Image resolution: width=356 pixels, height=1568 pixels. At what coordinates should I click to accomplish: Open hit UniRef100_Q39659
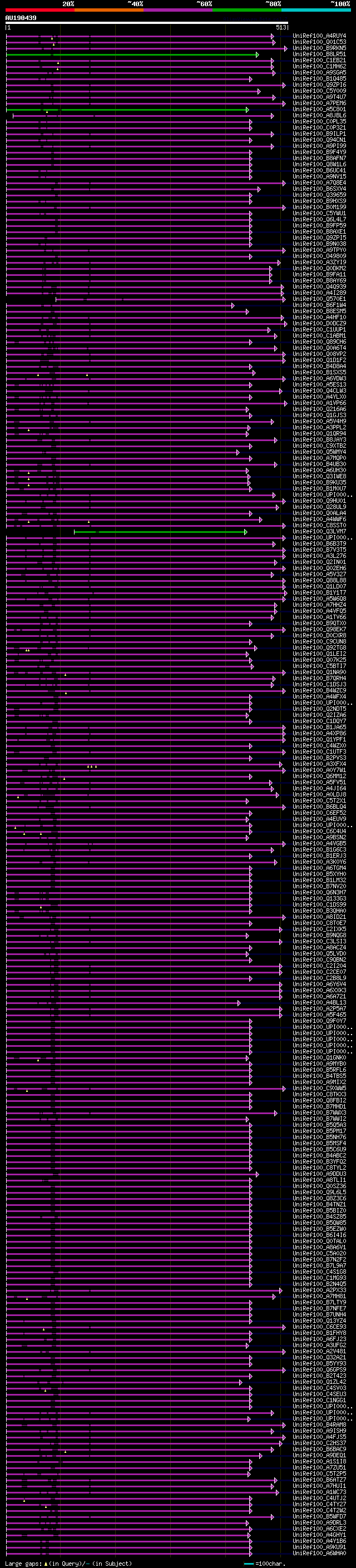tap(319, 195)
